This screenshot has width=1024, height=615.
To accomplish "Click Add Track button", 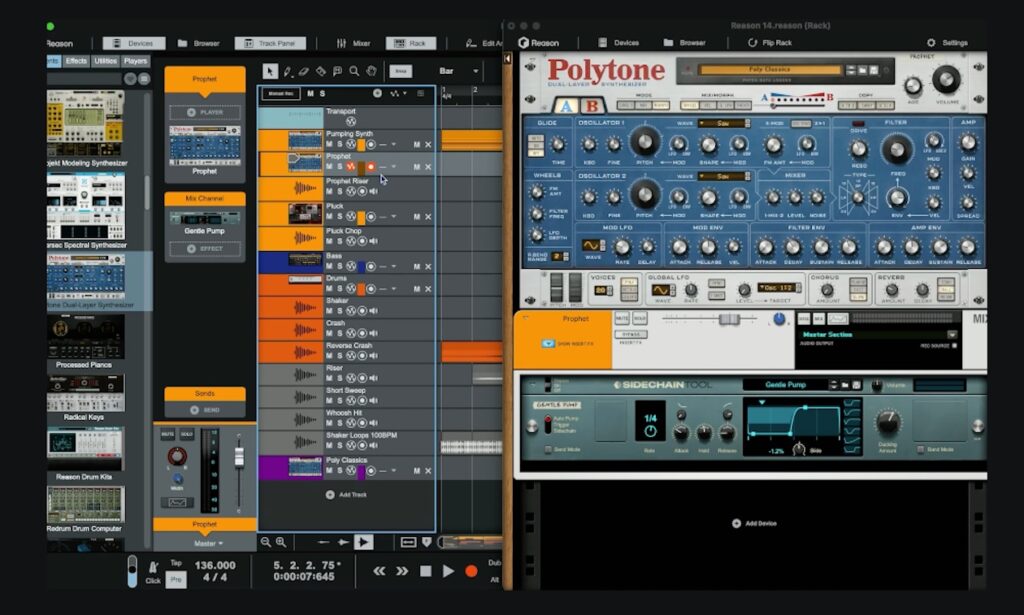I will [x=344, y=495].
